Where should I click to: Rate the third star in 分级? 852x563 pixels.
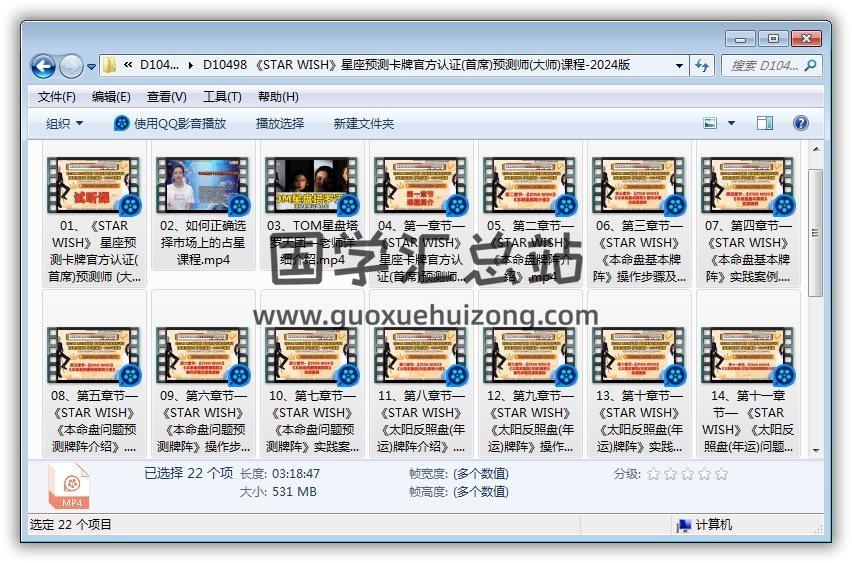click(687, 474)
